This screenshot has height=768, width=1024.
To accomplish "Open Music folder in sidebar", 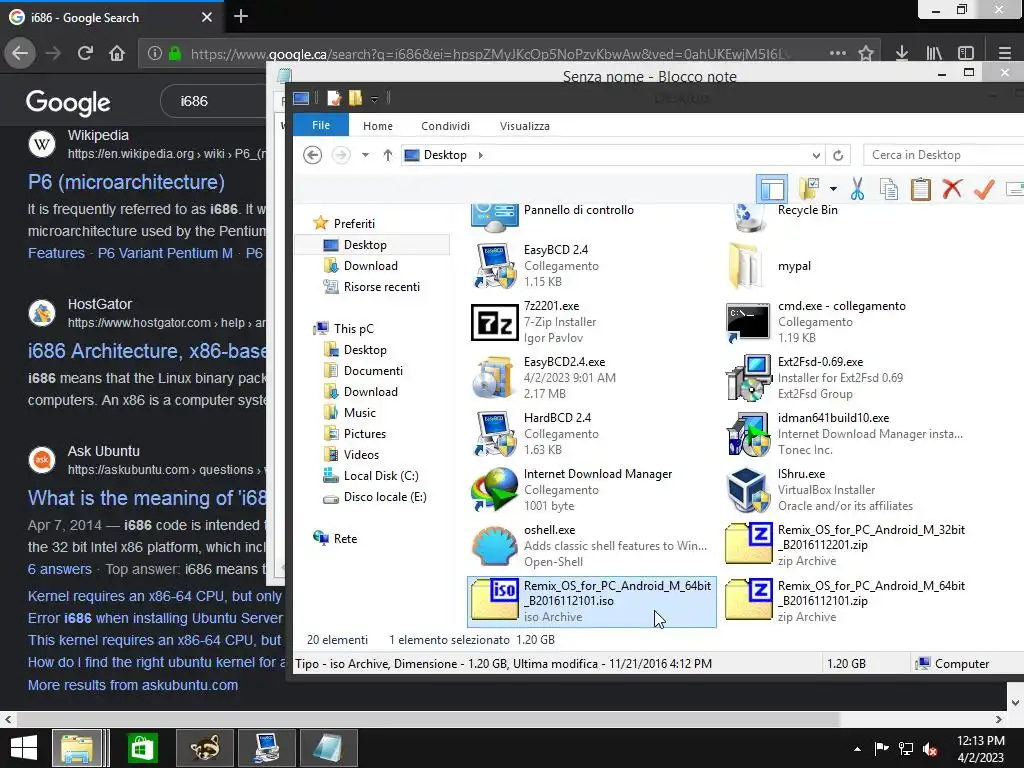I will point(359,413).
